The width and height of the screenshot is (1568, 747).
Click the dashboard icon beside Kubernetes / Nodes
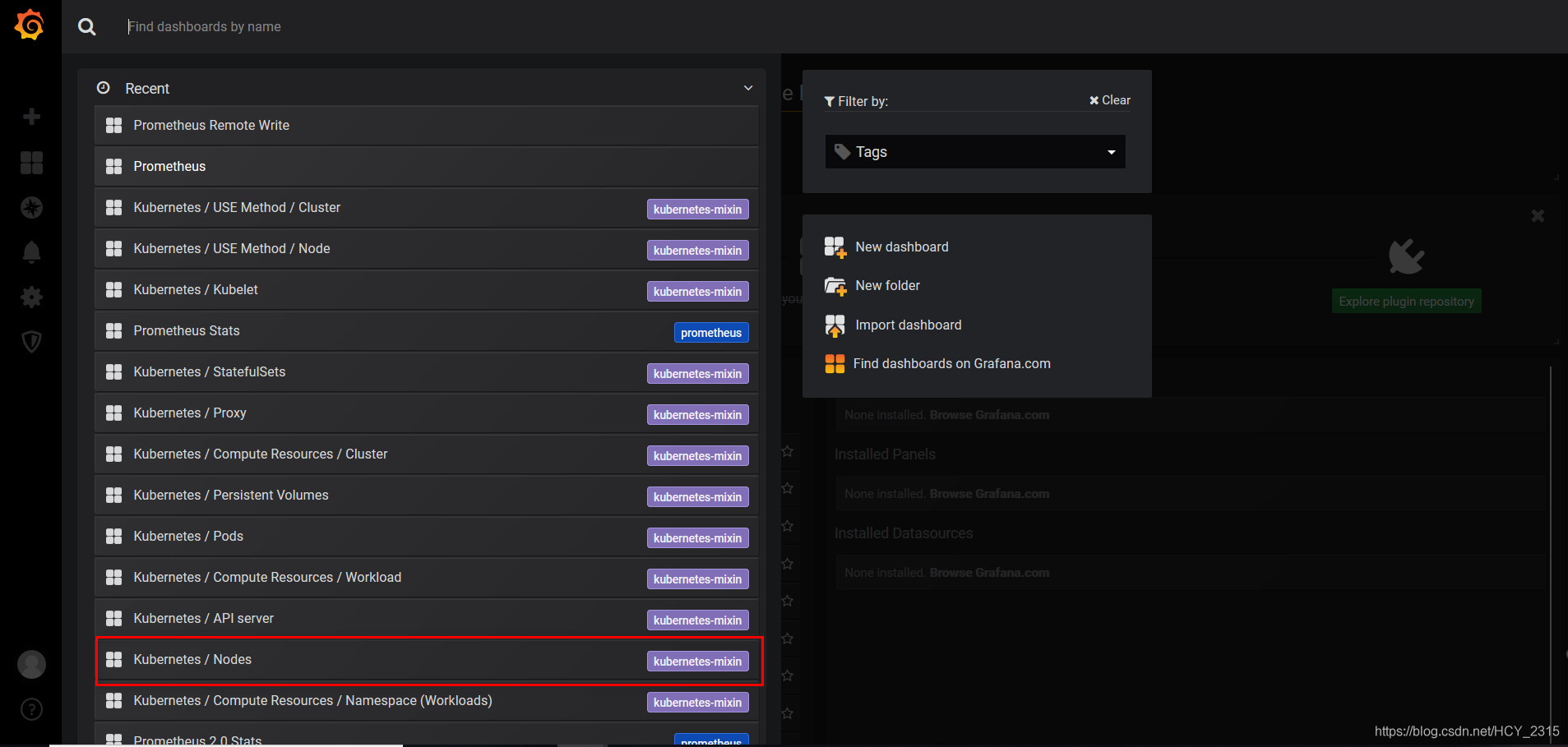pyautogui.click(x=114, y=660)
